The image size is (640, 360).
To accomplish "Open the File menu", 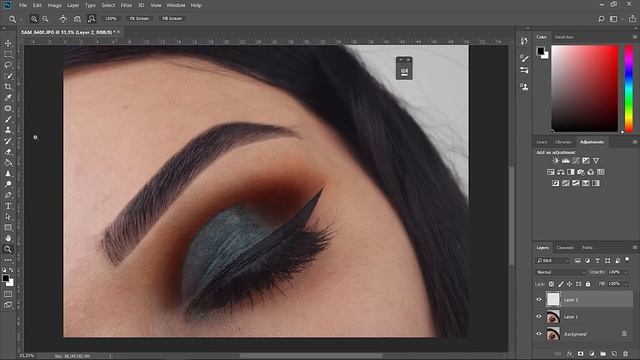I will [x=23, y=5].
